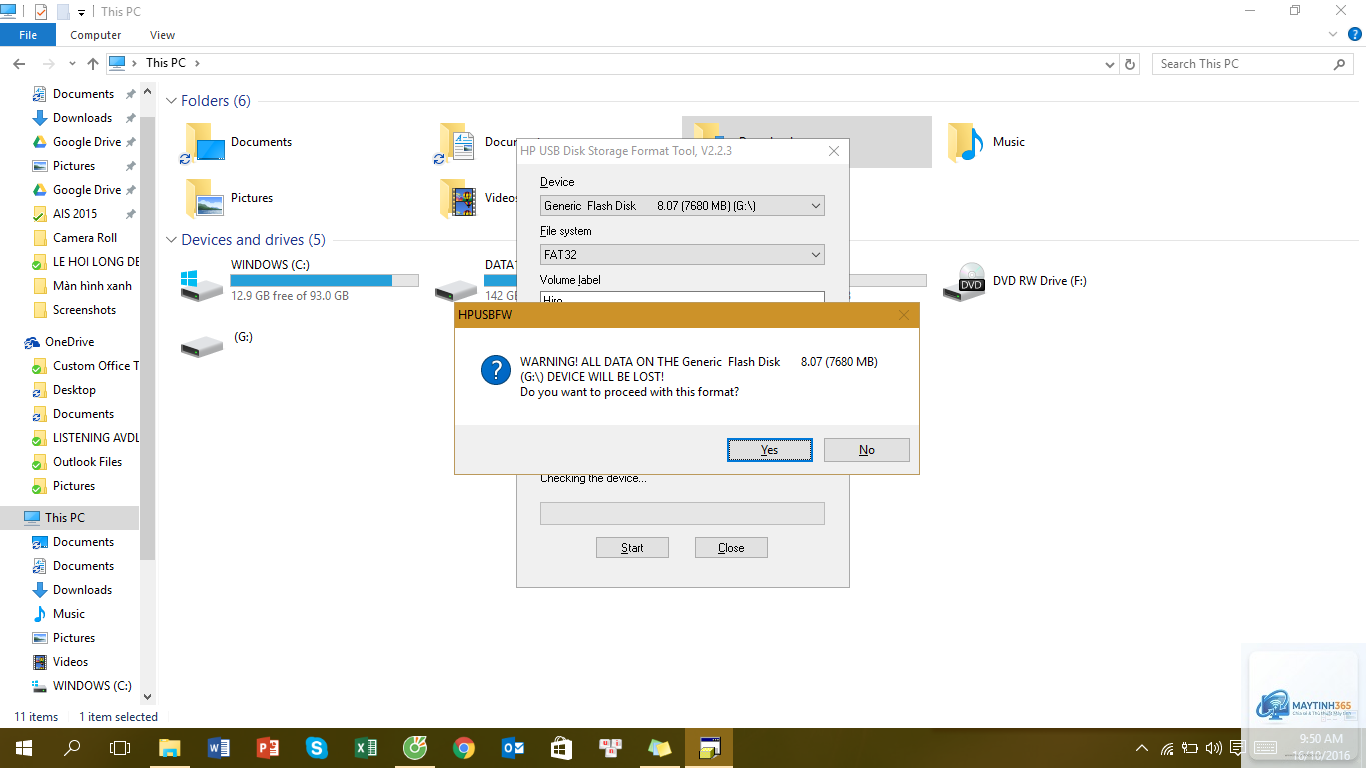Open recent locations dropdown arrow
This screenshot has width=1366, height=768.
coord(72,64)
